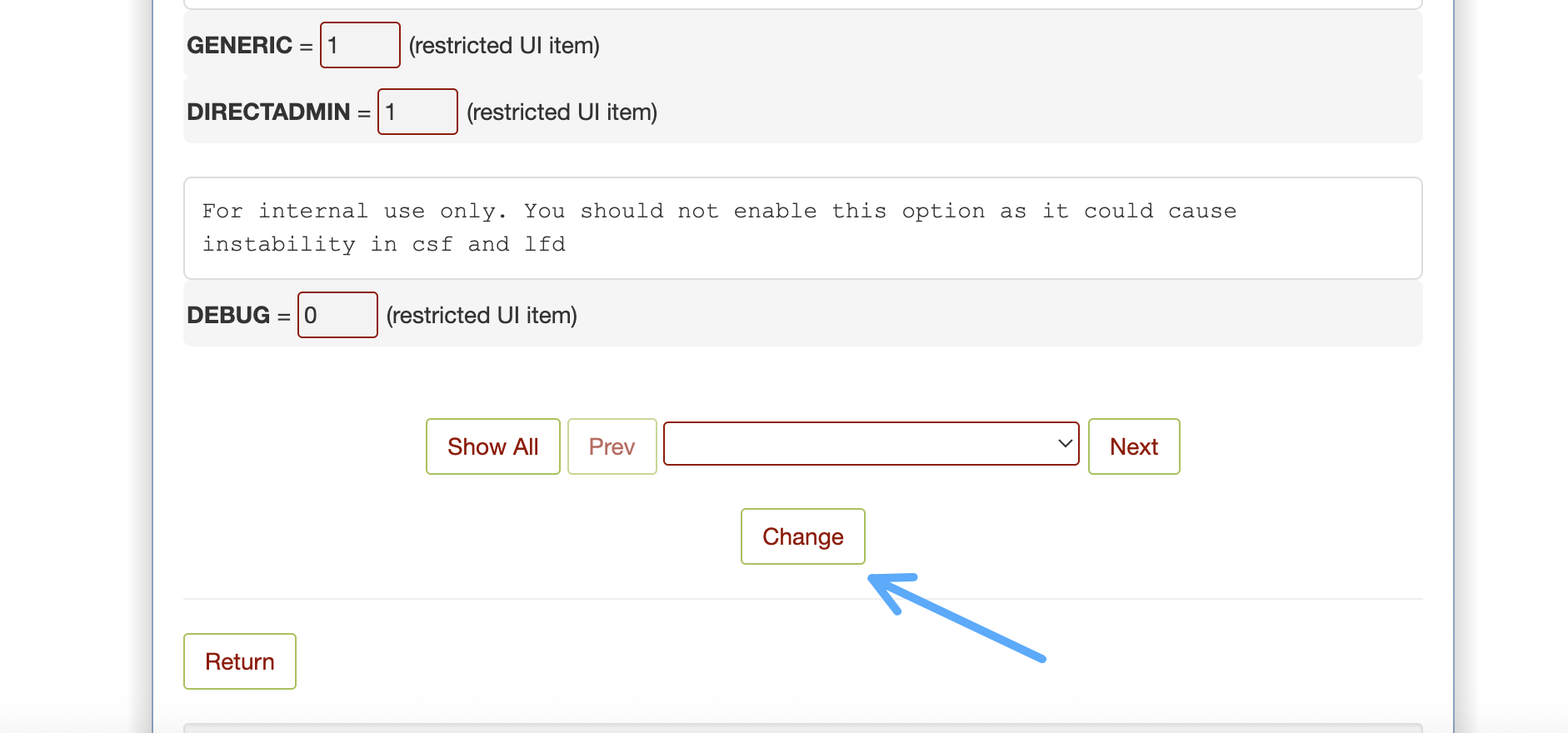Viewport: 1568px width, 733px height.
Task: Go back using the Return button
Action: point(240,661)
